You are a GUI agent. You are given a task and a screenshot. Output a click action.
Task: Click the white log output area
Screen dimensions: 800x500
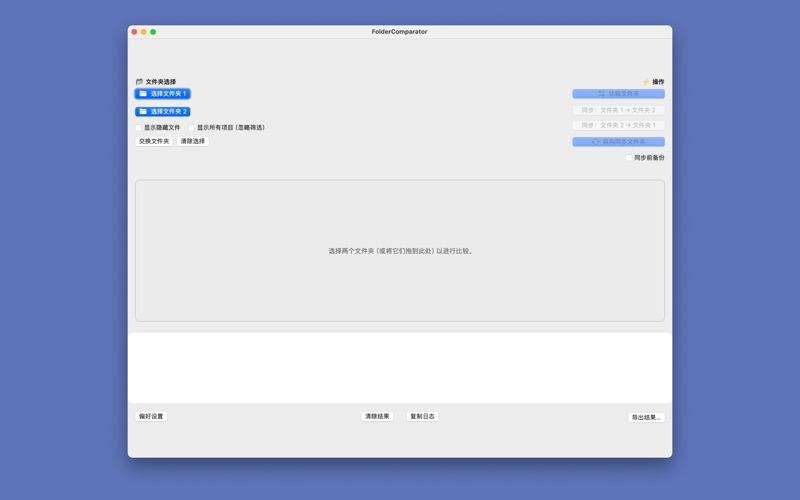coord(400,368)
